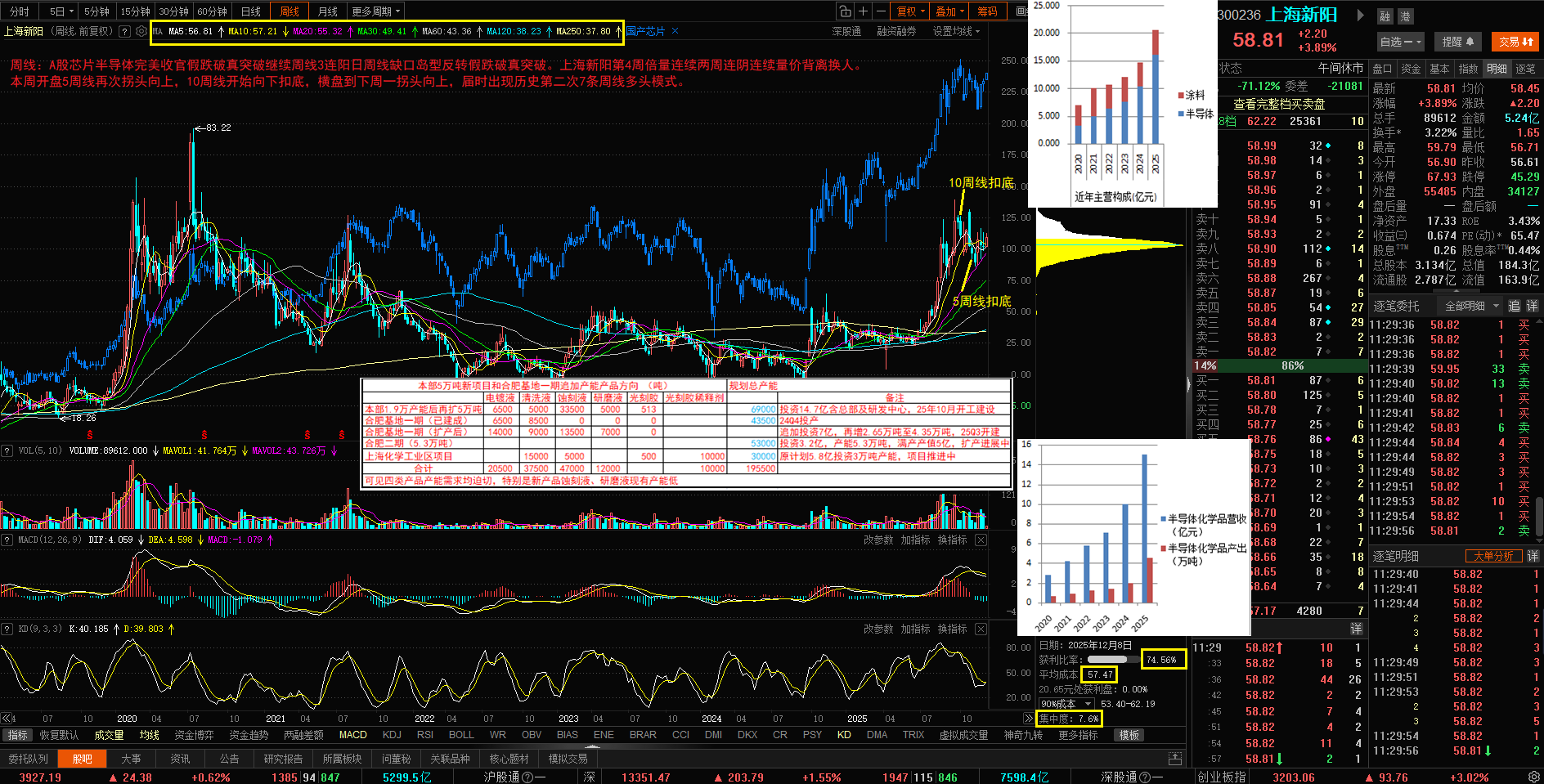Open the 复权 adjustment dropdown

point(911,11)
